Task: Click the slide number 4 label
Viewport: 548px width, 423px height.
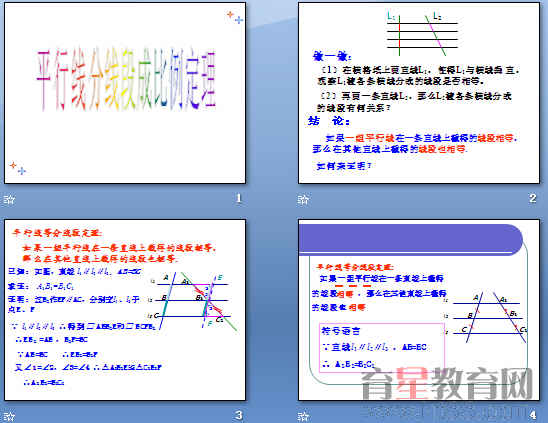Action: click(x=533, y=415)
